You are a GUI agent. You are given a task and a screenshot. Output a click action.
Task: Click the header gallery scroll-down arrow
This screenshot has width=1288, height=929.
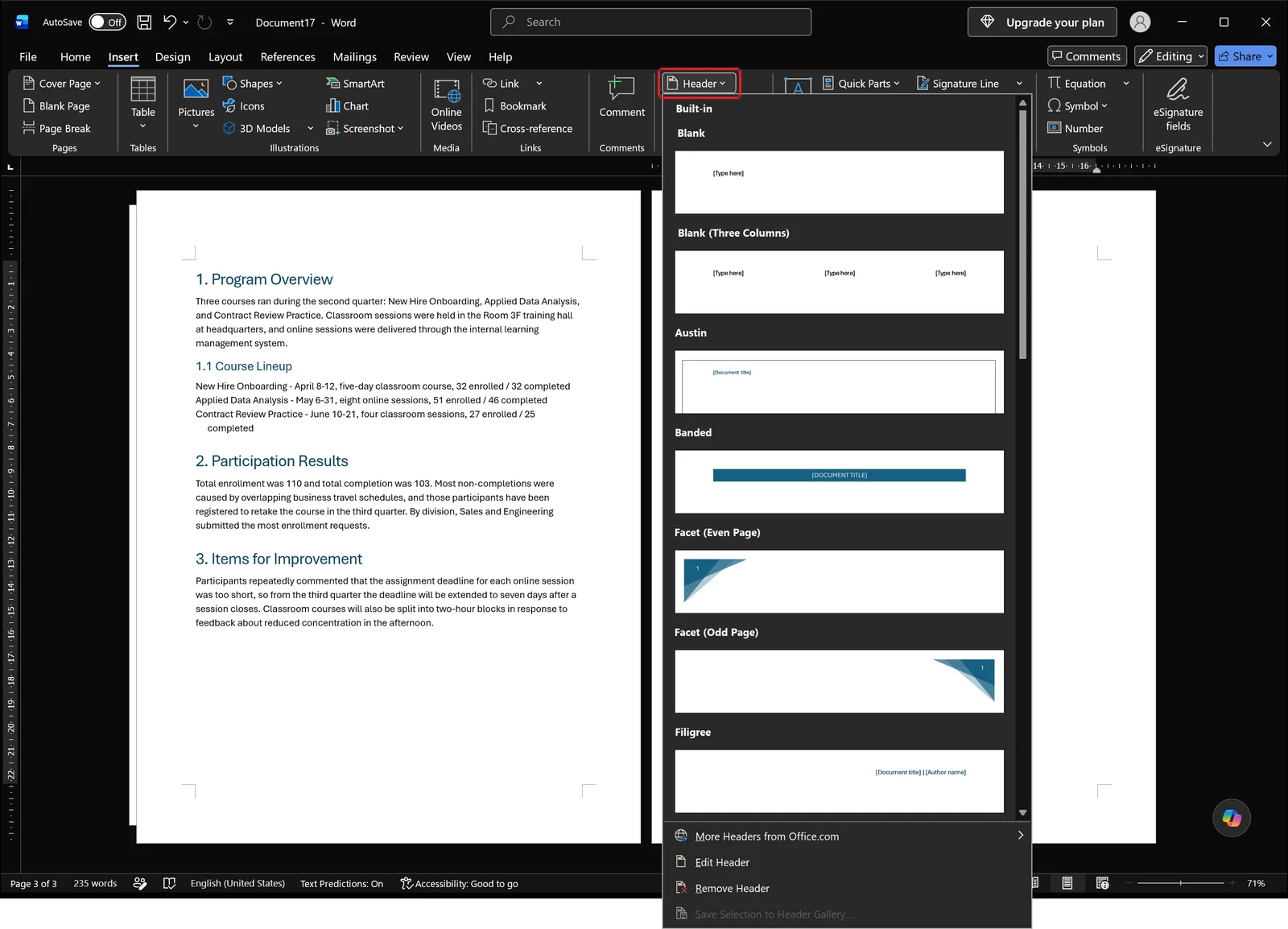pyautogui.click(x=1022, y=812)
